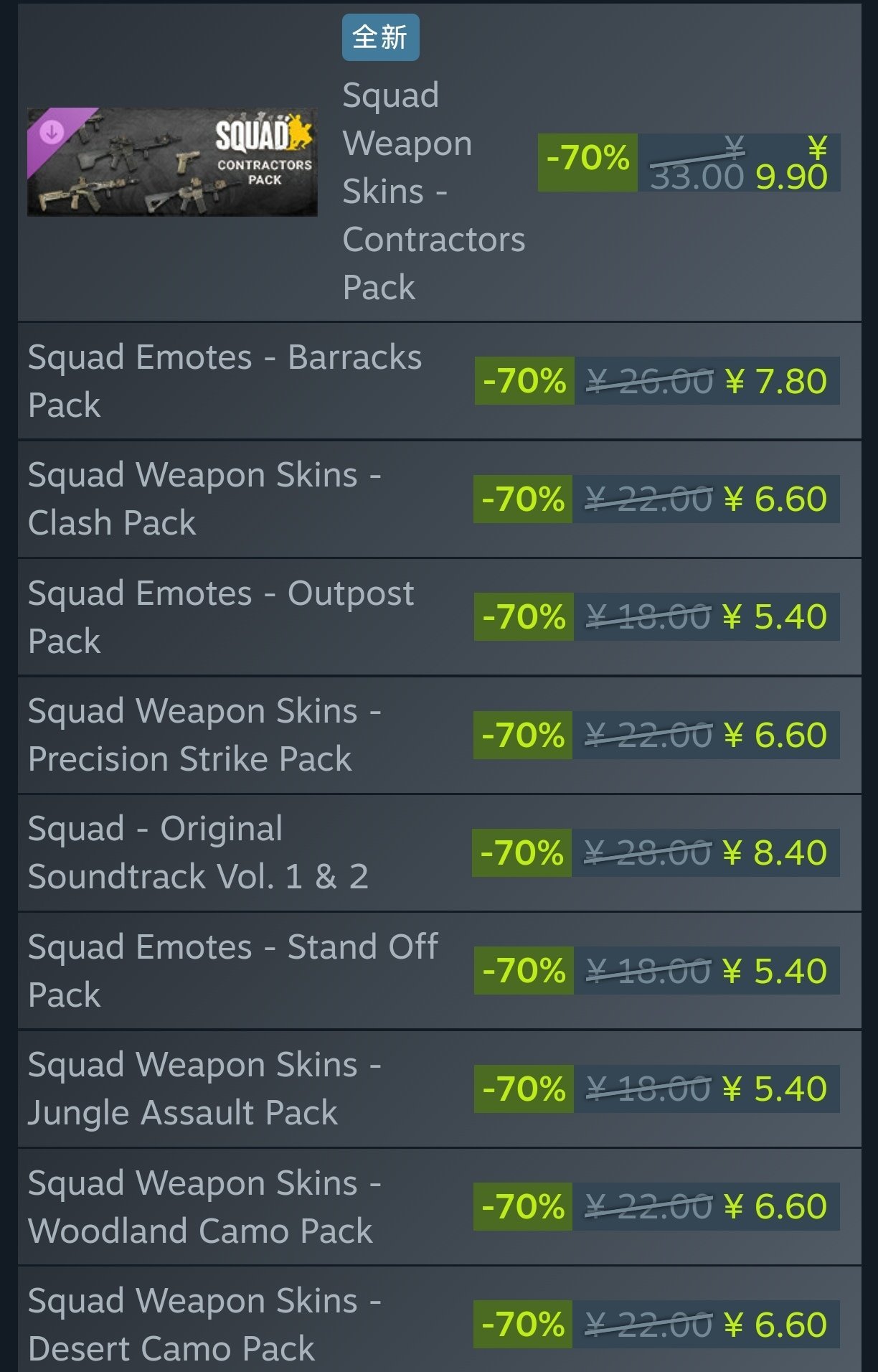Open Squad Weapon Skins - Jungle Assault Pack

tap(204, 1089)
